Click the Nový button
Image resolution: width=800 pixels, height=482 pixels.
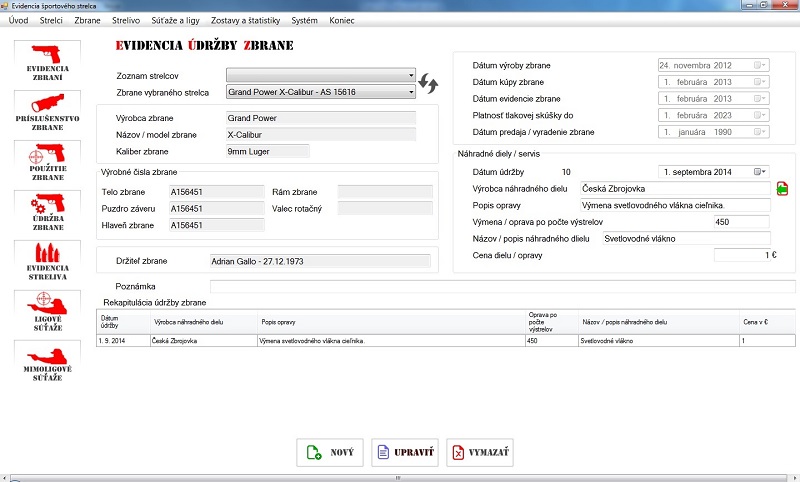click(x=329, y=453)
